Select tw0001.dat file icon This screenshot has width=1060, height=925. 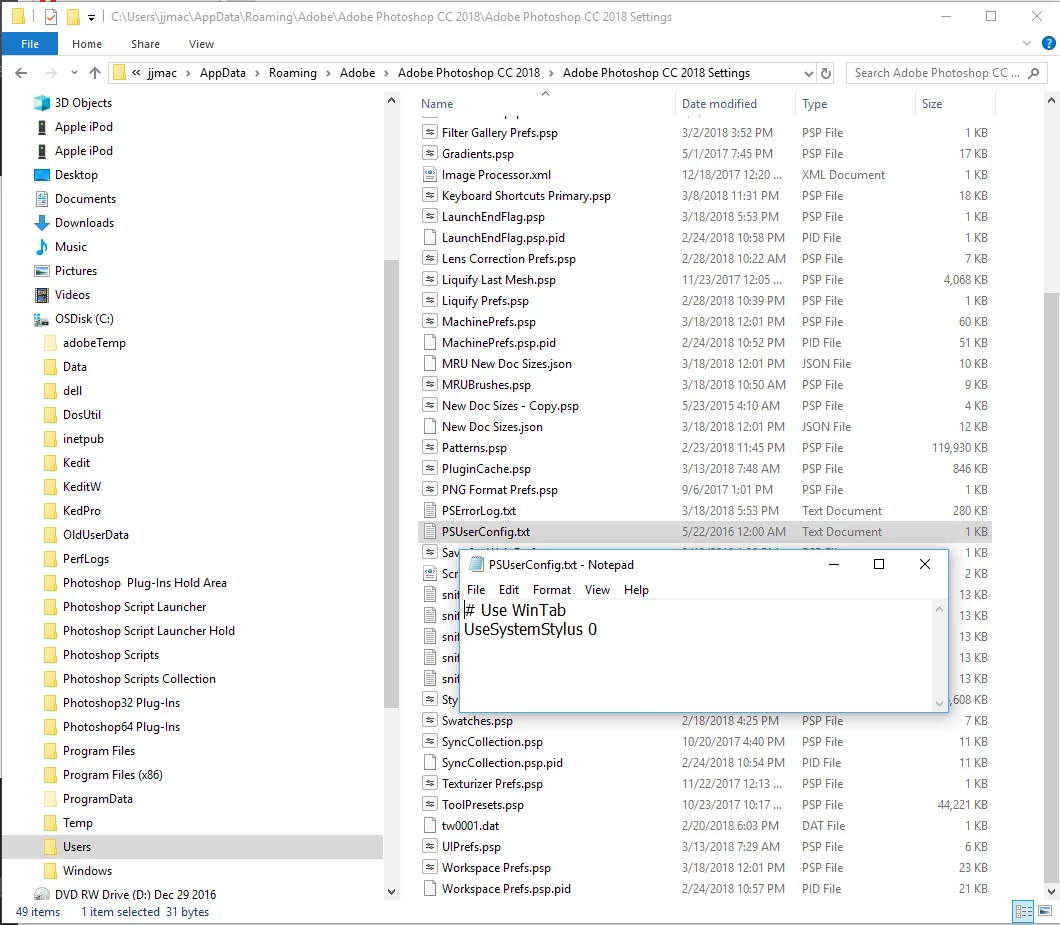(429, 825)
